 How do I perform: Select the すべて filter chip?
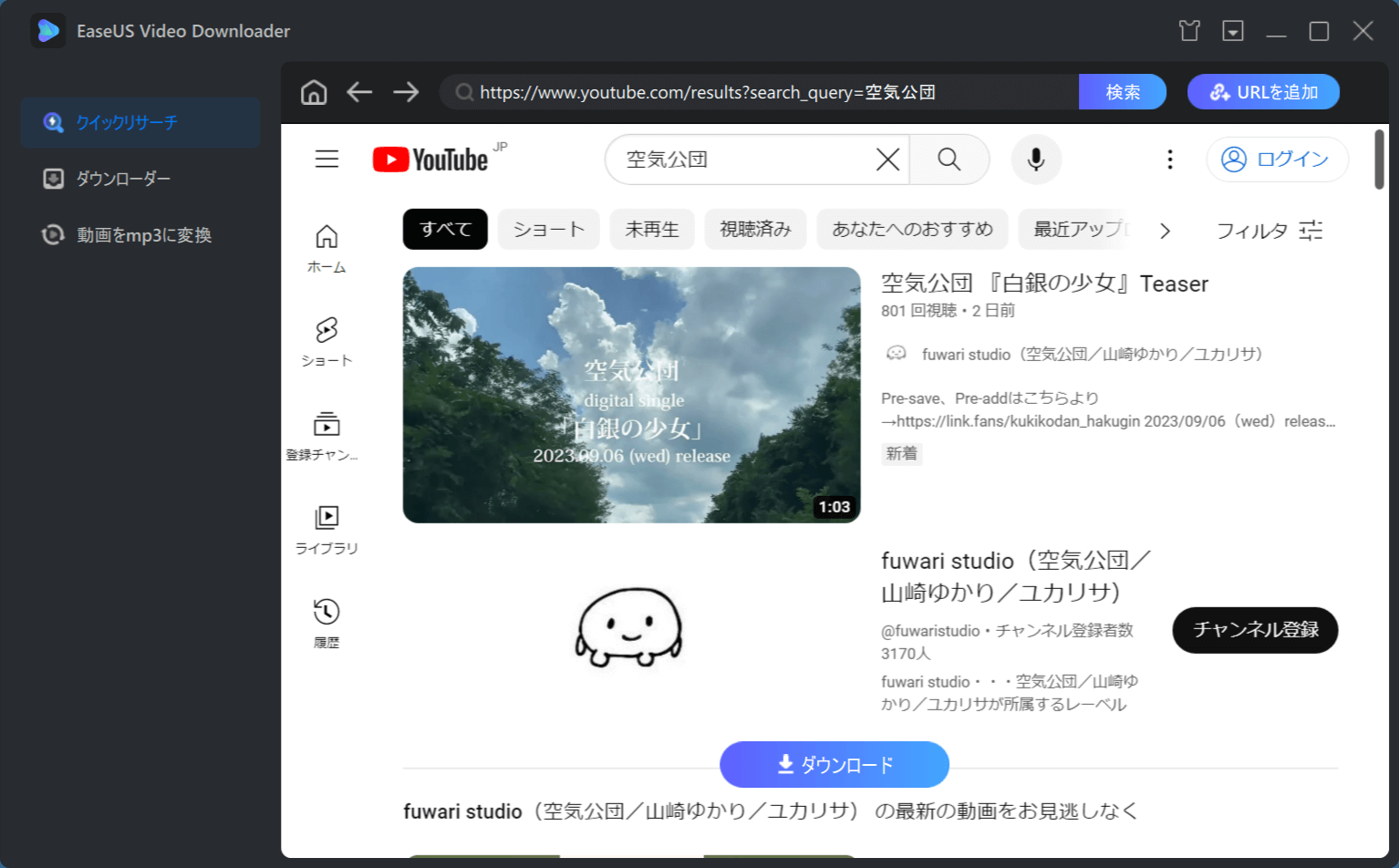coord(445,229)
